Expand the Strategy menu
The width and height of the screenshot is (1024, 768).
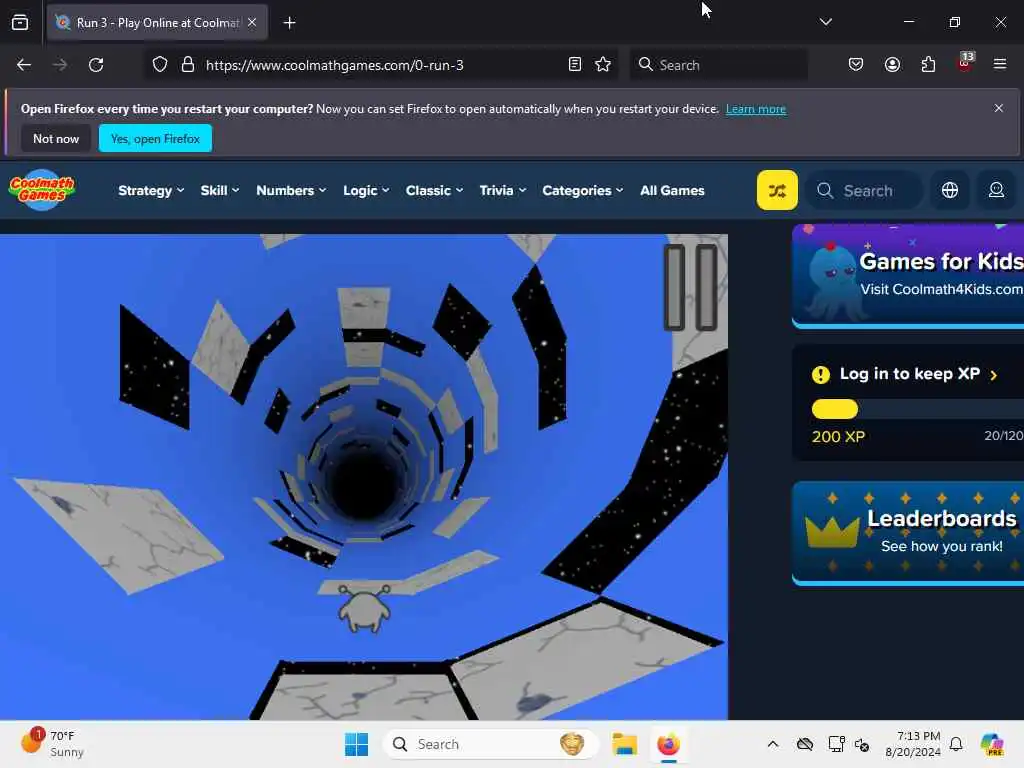[x=151, y=190]
